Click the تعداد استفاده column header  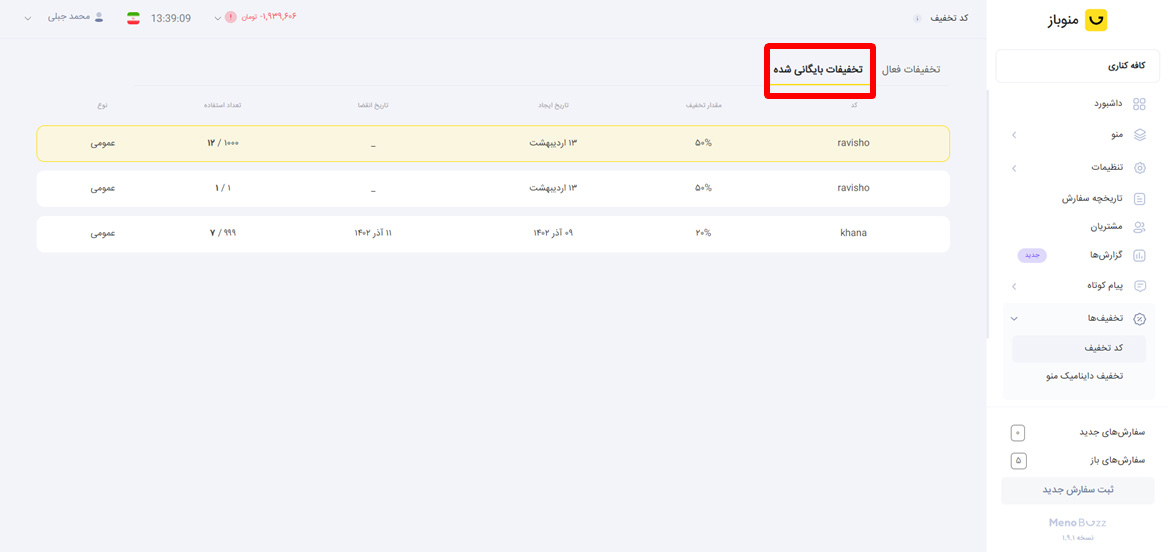223,105
